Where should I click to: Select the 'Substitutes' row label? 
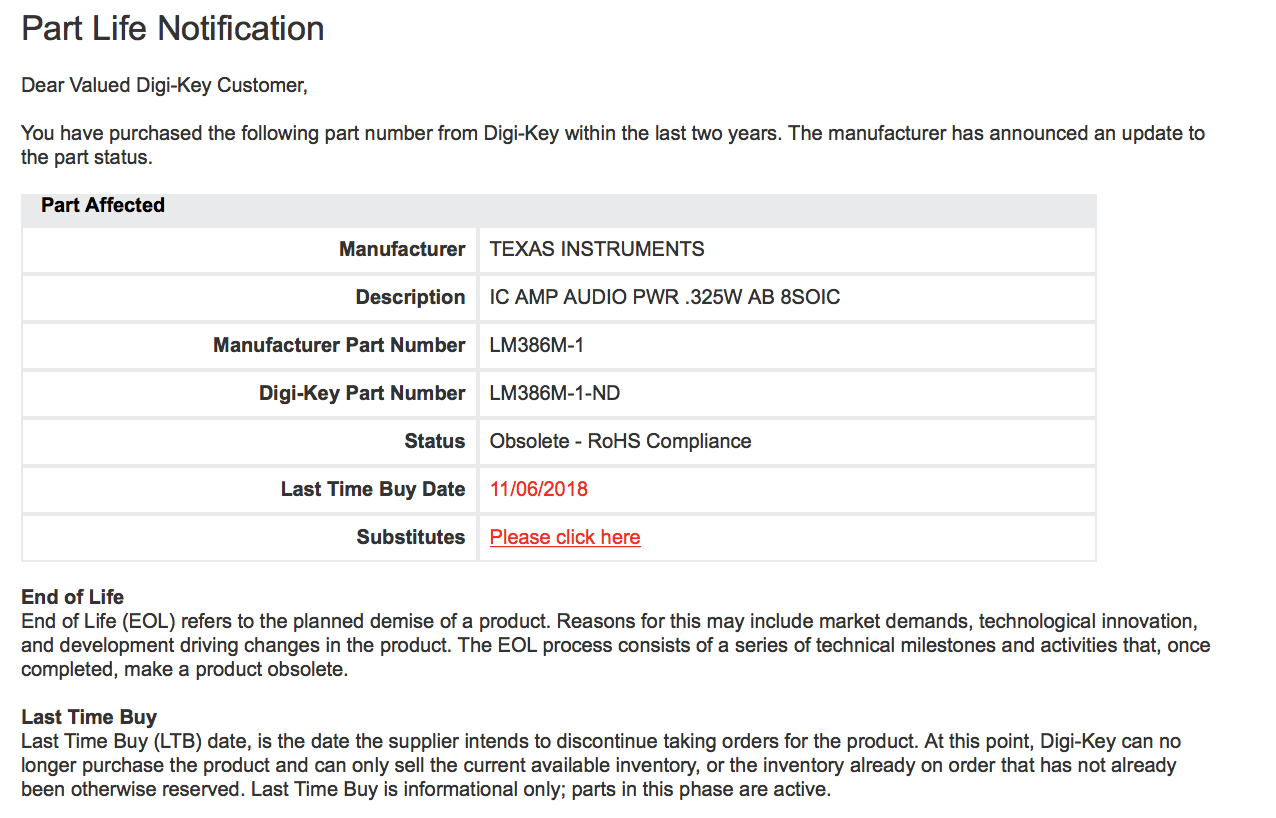[411, 537]
